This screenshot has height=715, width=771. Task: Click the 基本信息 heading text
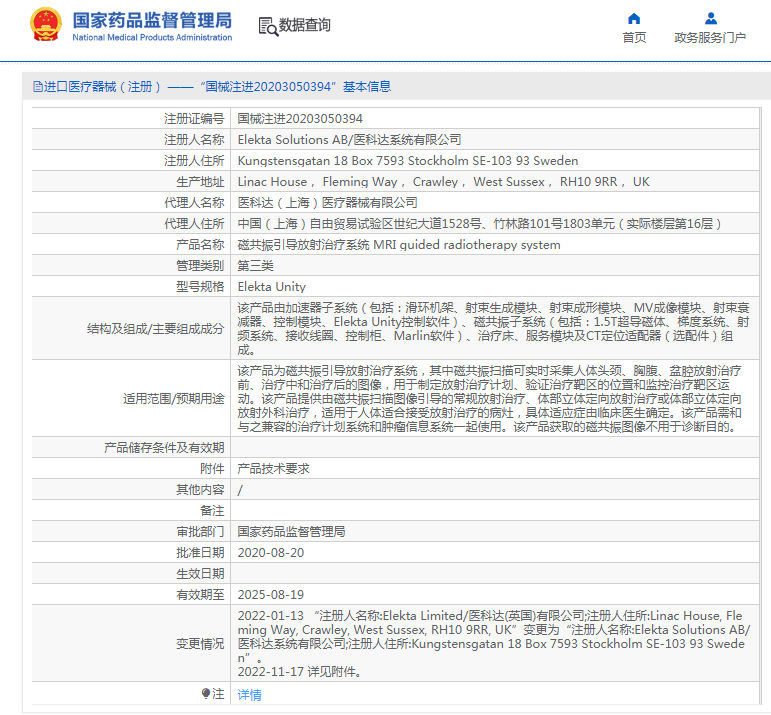point(367,87)
